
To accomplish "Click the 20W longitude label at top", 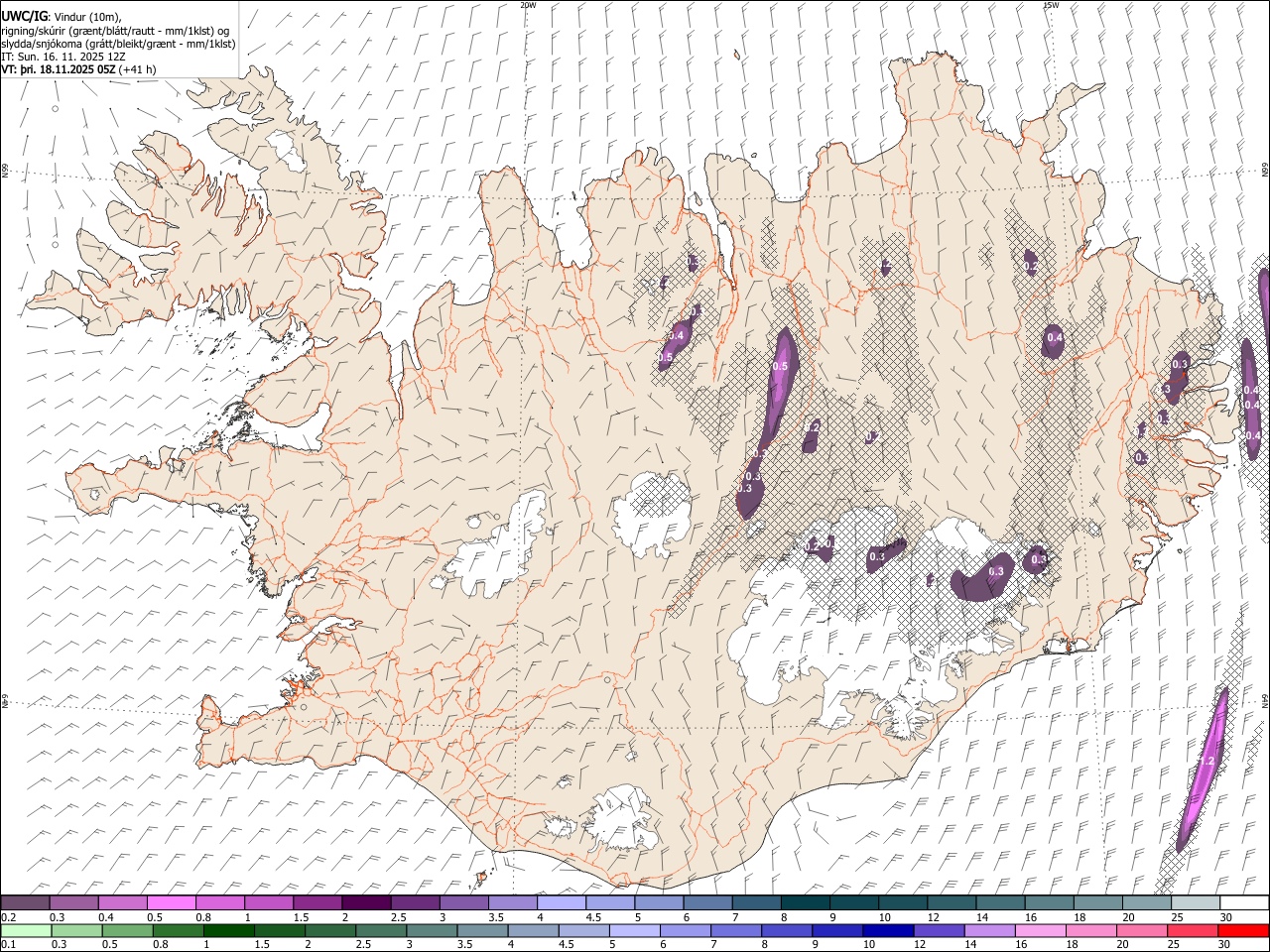I will tap(528, 5).
